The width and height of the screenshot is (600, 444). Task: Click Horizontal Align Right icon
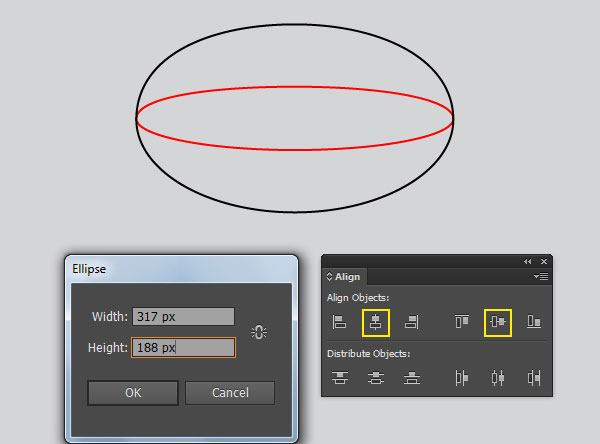412,322
